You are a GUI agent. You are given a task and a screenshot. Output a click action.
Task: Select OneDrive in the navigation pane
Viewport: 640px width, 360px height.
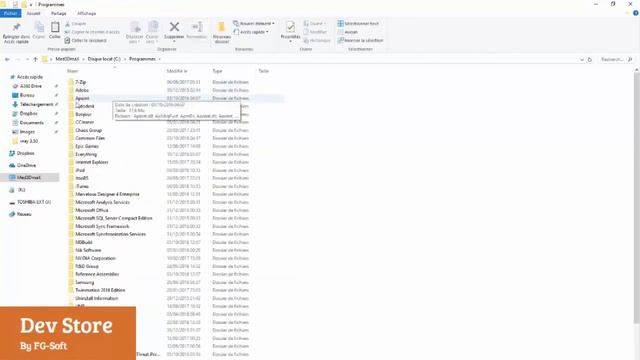26,165
